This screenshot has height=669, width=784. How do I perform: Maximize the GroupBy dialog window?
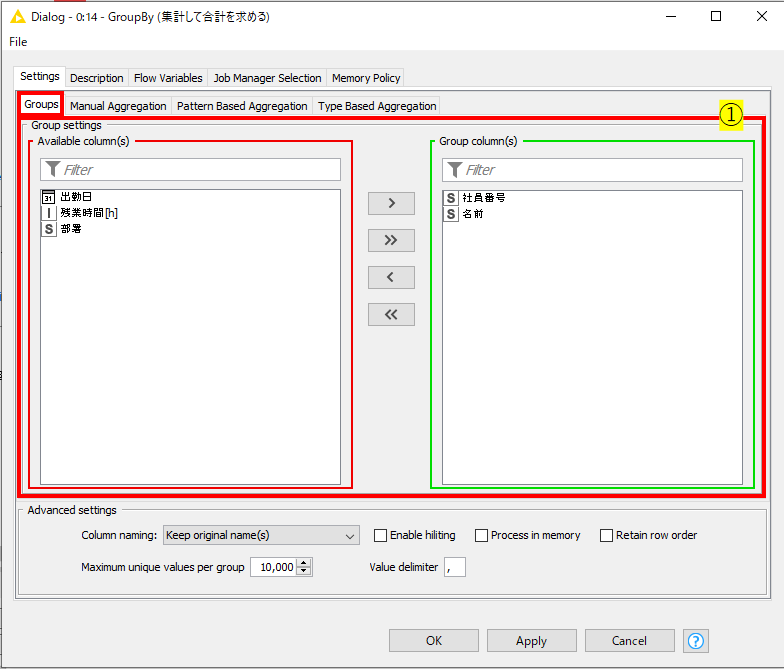716,16
